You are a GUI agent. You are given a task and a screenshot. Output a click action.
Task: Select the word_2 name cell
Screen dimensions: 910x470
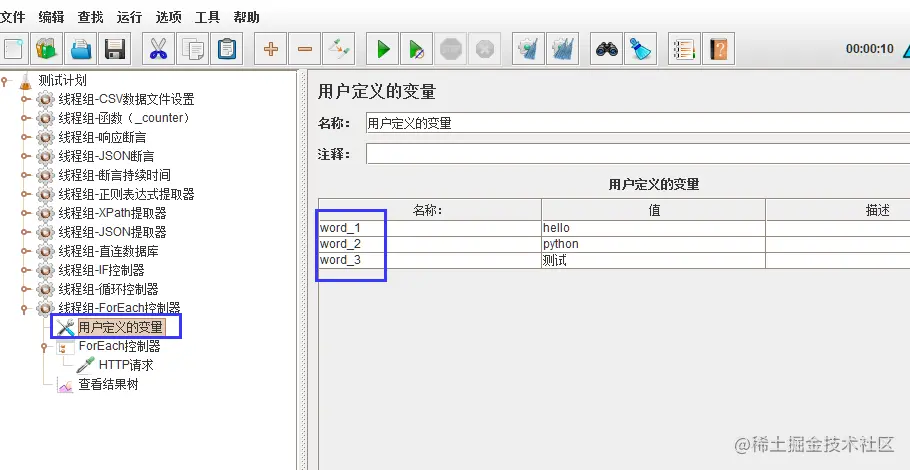(429, 244)
